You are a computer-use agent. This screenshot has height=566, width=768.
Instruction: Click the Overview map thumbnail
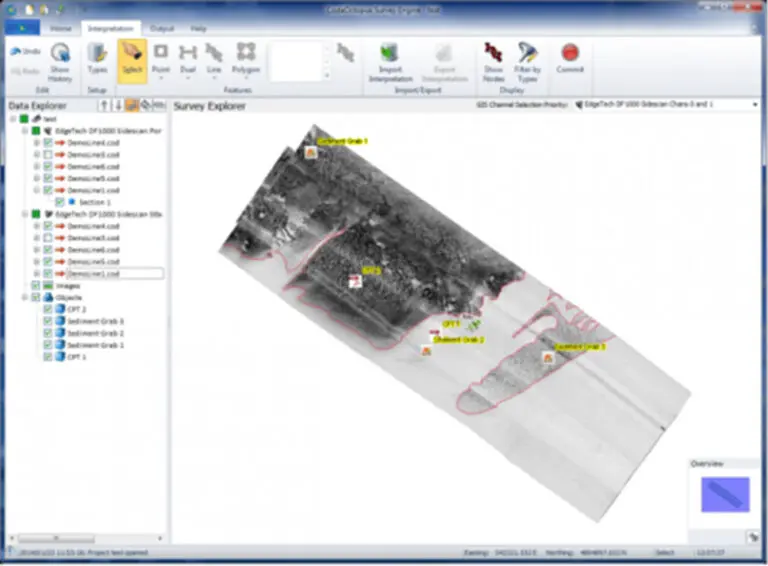click(x=724, y=495)
